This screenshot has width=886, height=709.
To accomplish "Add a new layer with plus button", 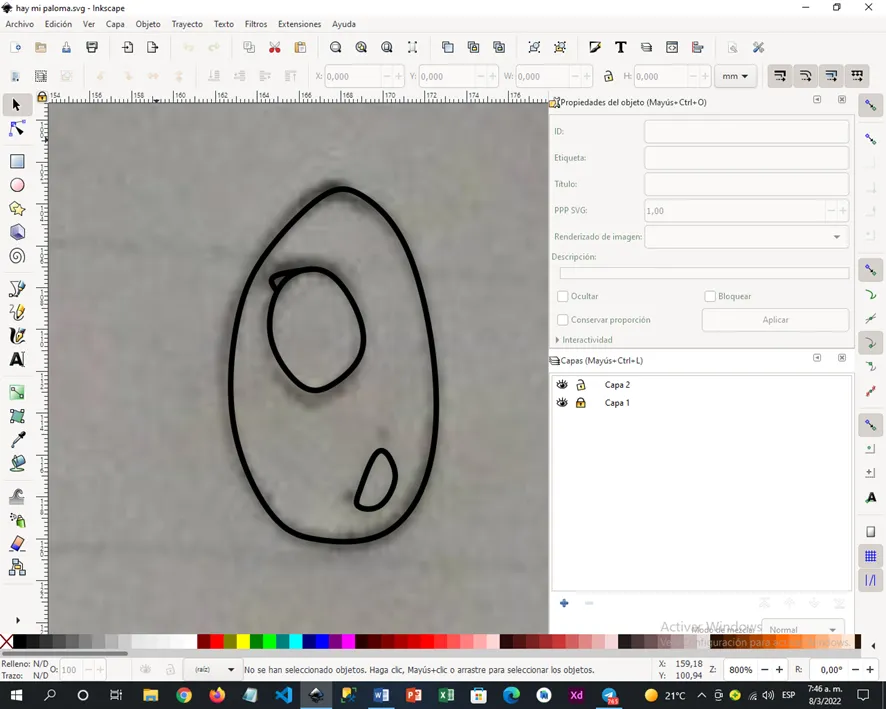I will 564,603.
